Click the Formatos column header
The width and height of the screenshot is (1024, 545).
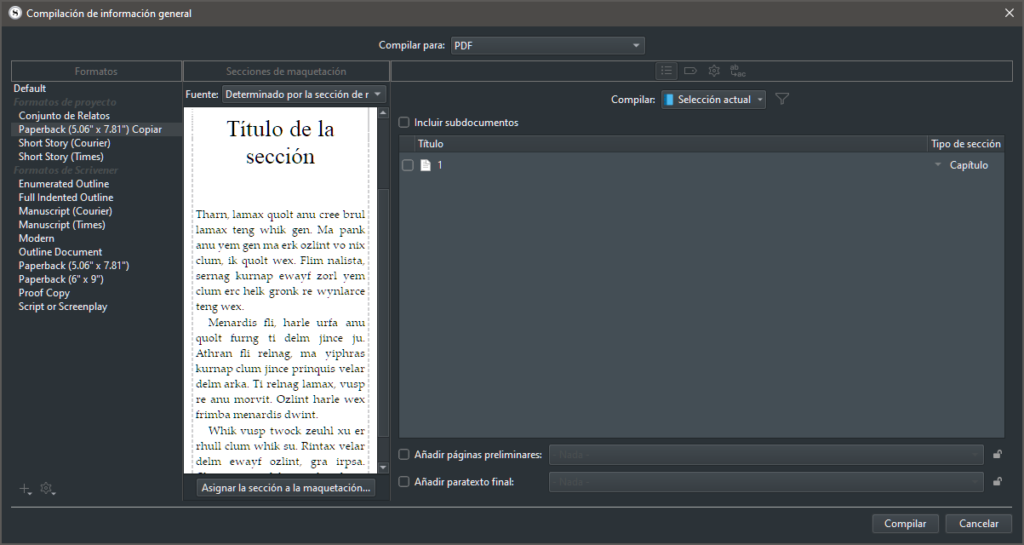point(96,71)
